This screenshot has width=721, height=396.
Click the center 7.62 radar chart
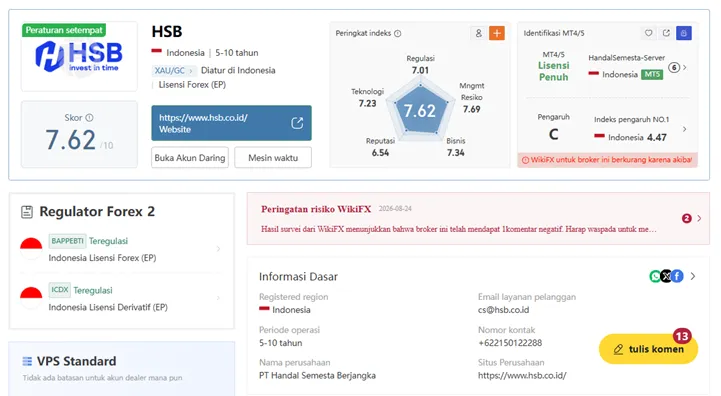(419, 110)
